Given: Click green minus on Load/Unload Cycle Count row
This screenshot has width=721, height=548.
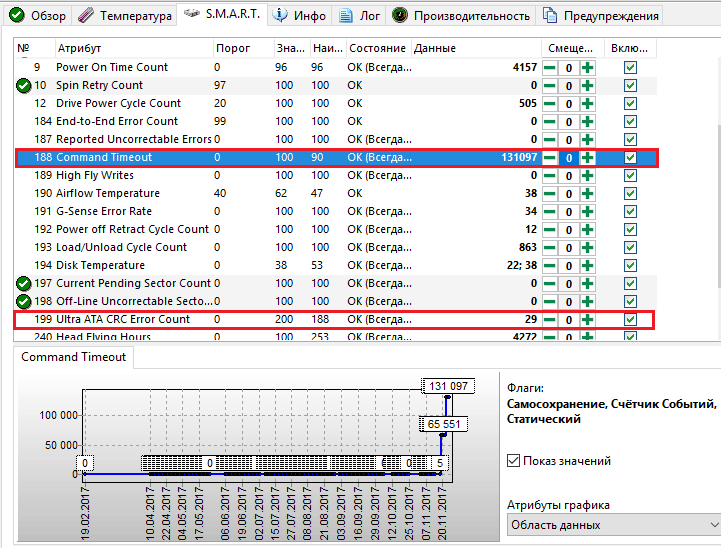Looking at the screenshot, I should 550,247.
